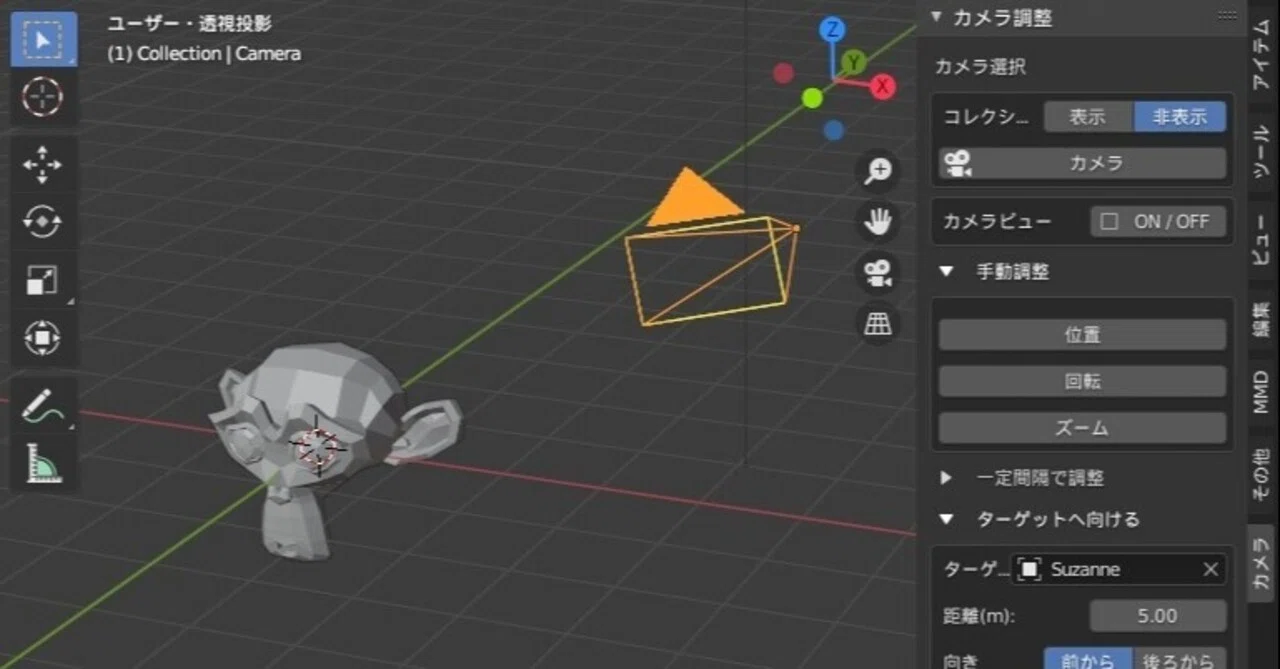Open the Suzanne target object picker
This screenshot has height=669, width=1280.
coord(1119,570)
